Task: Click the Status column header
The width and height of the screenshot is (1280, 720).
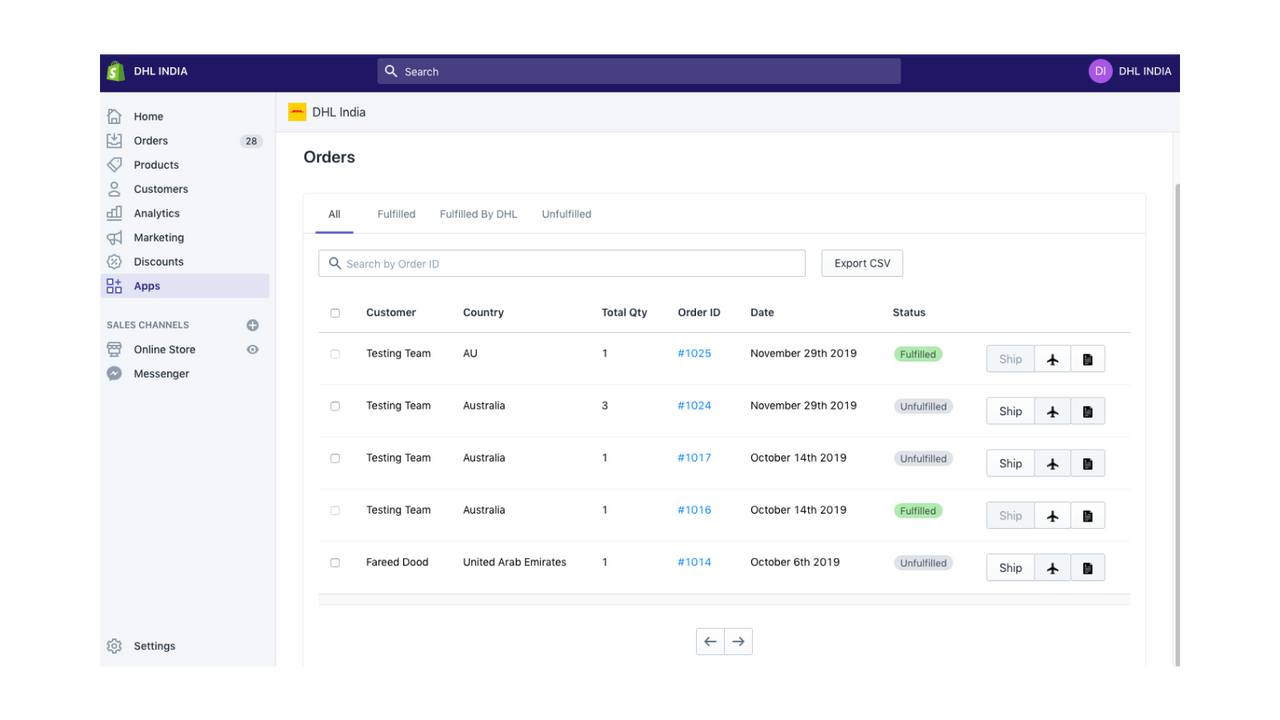Action: (909, 312)
